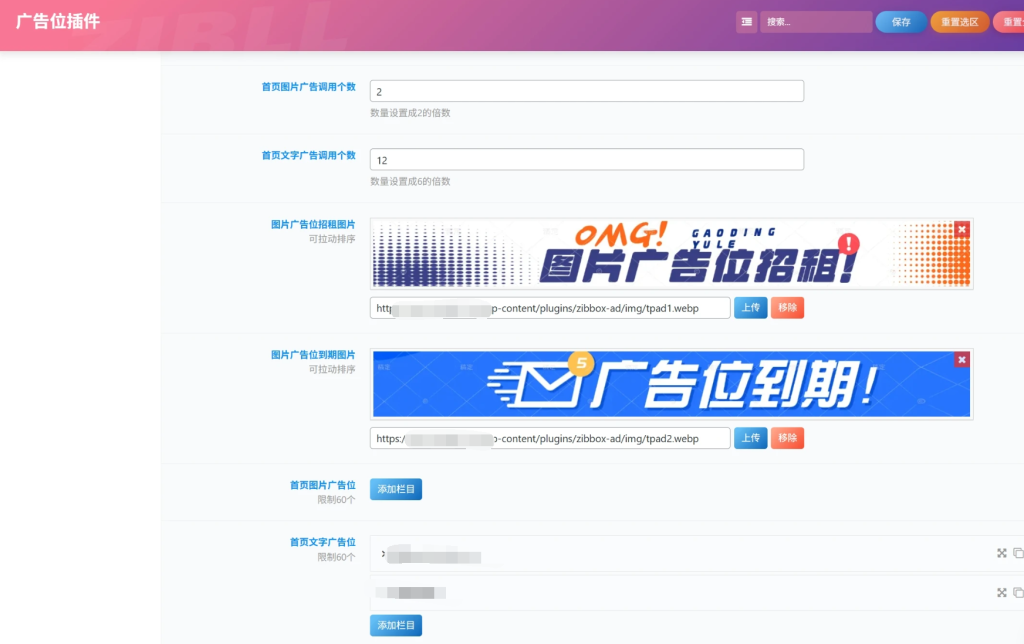
Task: Remove the 广告位到期 banner with its X icon
Action: [x=961, y=360]
